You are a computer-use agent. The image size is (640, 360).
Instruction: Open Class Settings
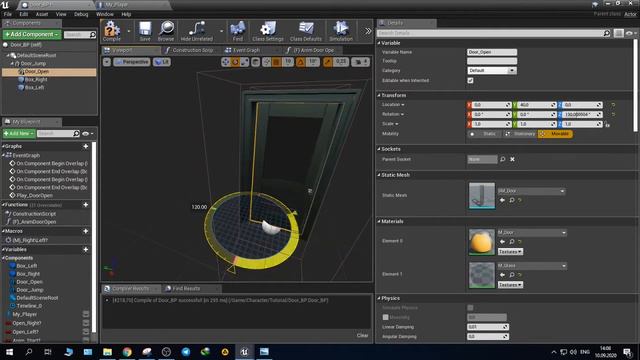(268, 31)
